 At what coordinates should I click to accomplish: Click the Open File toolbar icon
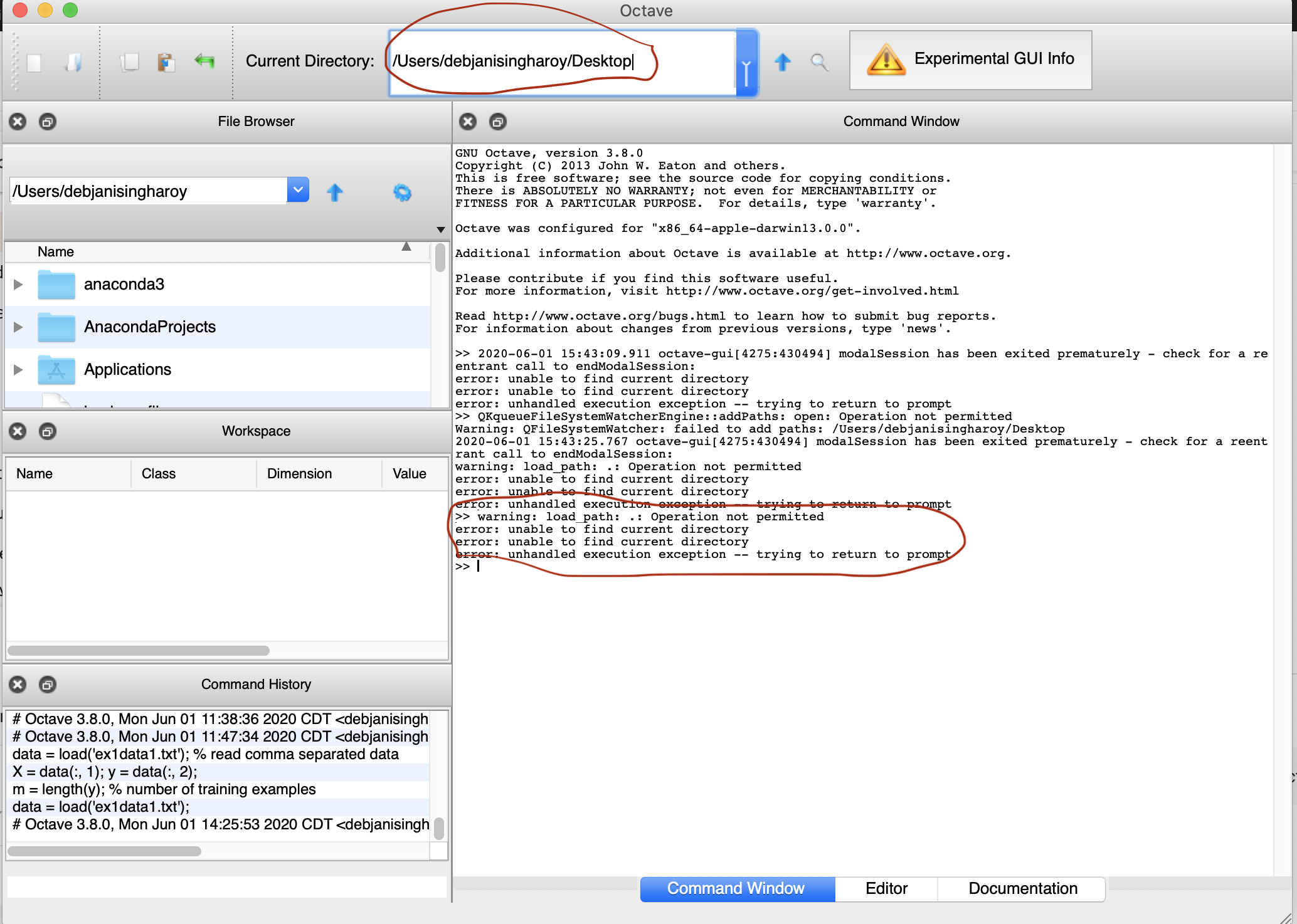coord(74,62)
